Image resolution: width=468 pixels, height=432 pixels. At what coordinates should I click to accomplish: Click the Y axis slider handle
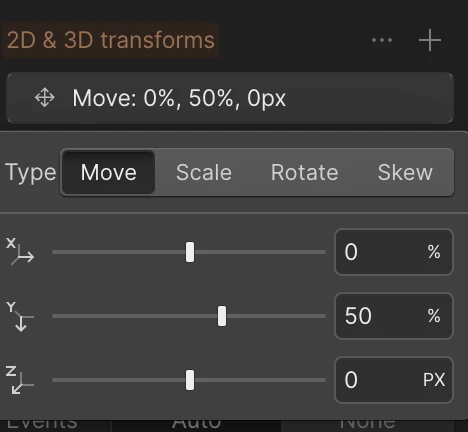pyautogui.click(x=222, y=316)
